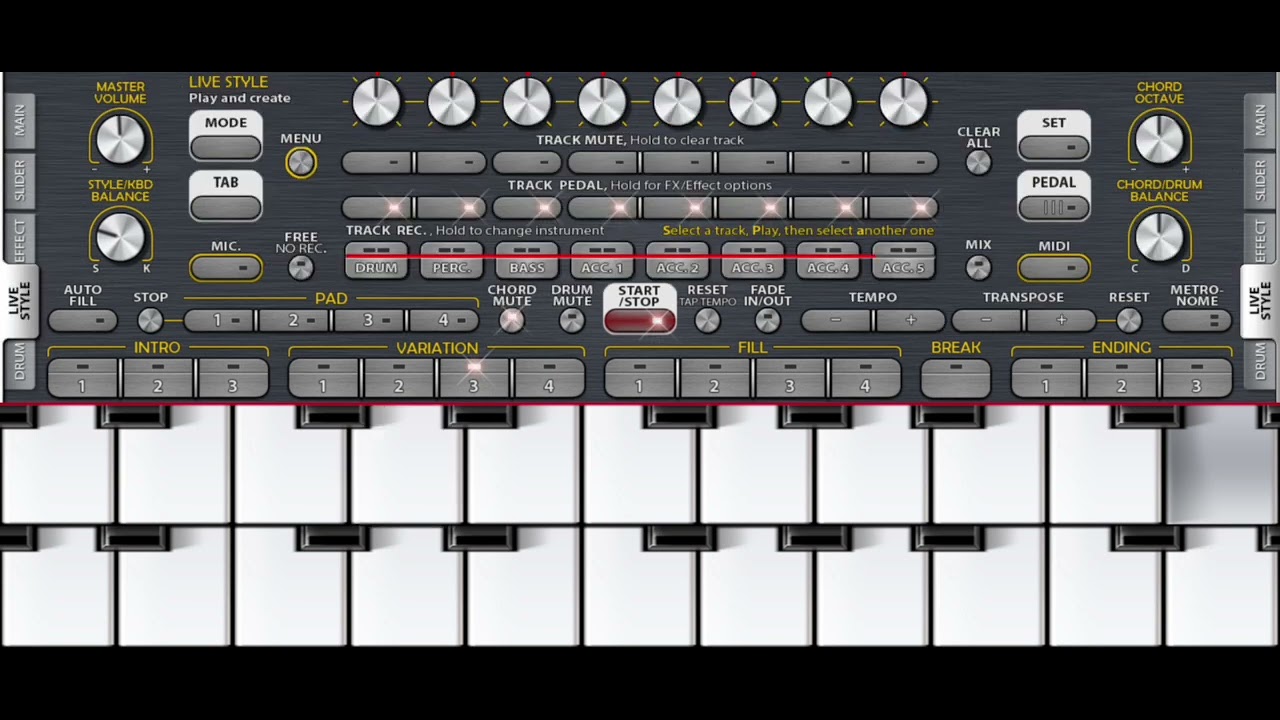1280x720 pixels.
Task: Select INTRO 3
Action: (x=233, y=378)
